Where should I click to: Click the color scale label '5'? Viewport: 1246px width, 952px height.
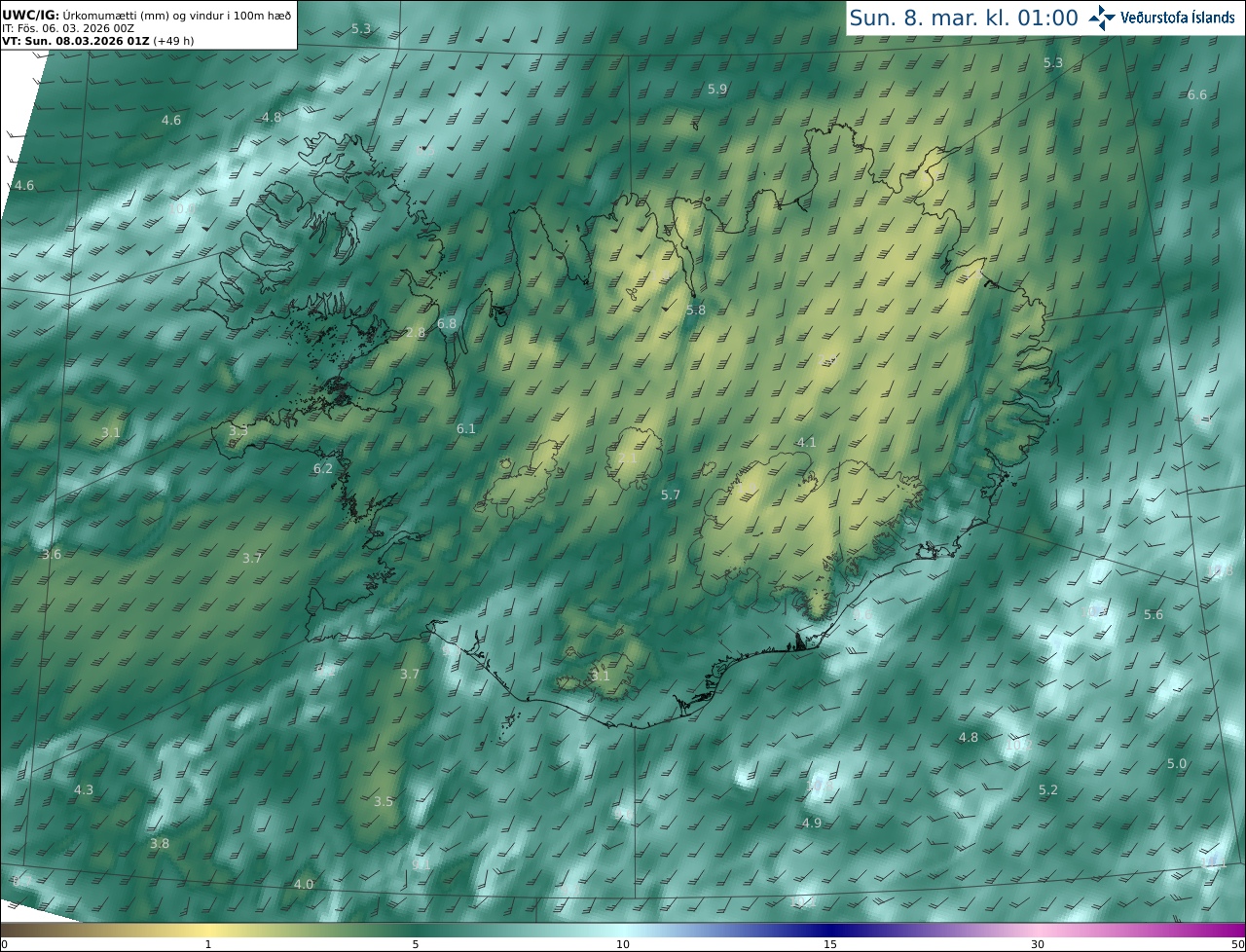click(x=416, y=945)
